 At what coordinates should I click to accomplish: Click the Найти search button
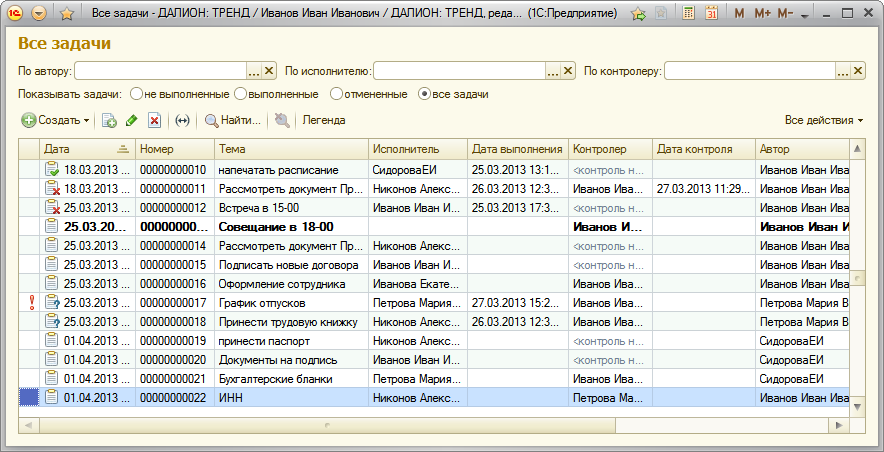tap(233, 120)
